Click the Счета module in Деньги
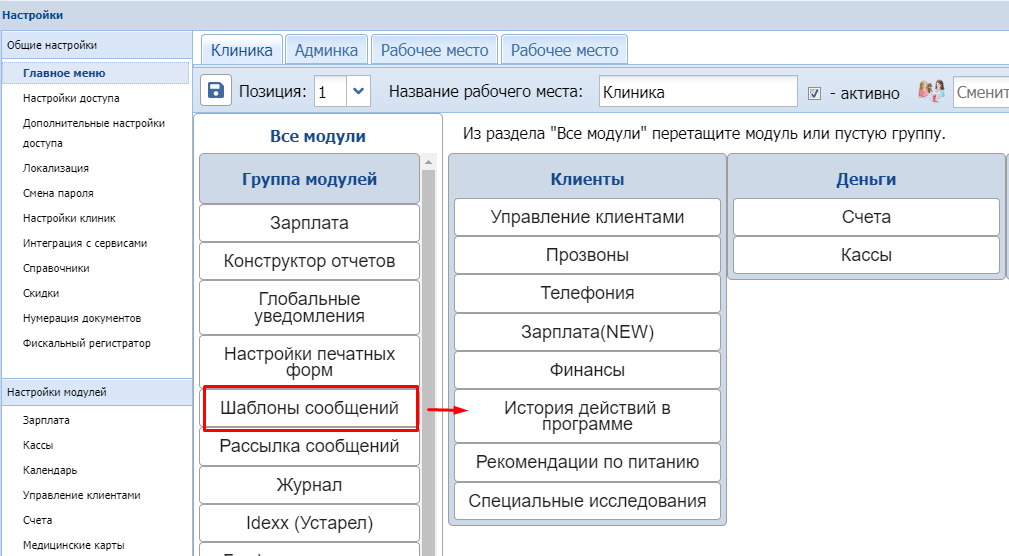 [866, 217]
